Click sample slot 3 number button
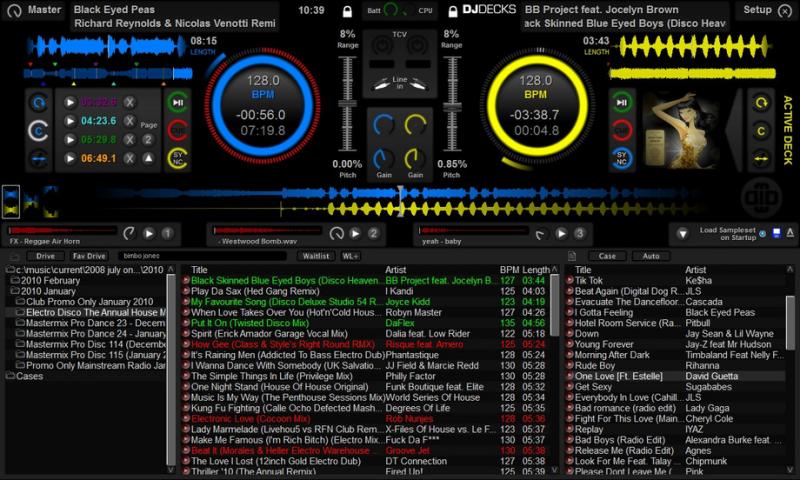 coord(580,233)
